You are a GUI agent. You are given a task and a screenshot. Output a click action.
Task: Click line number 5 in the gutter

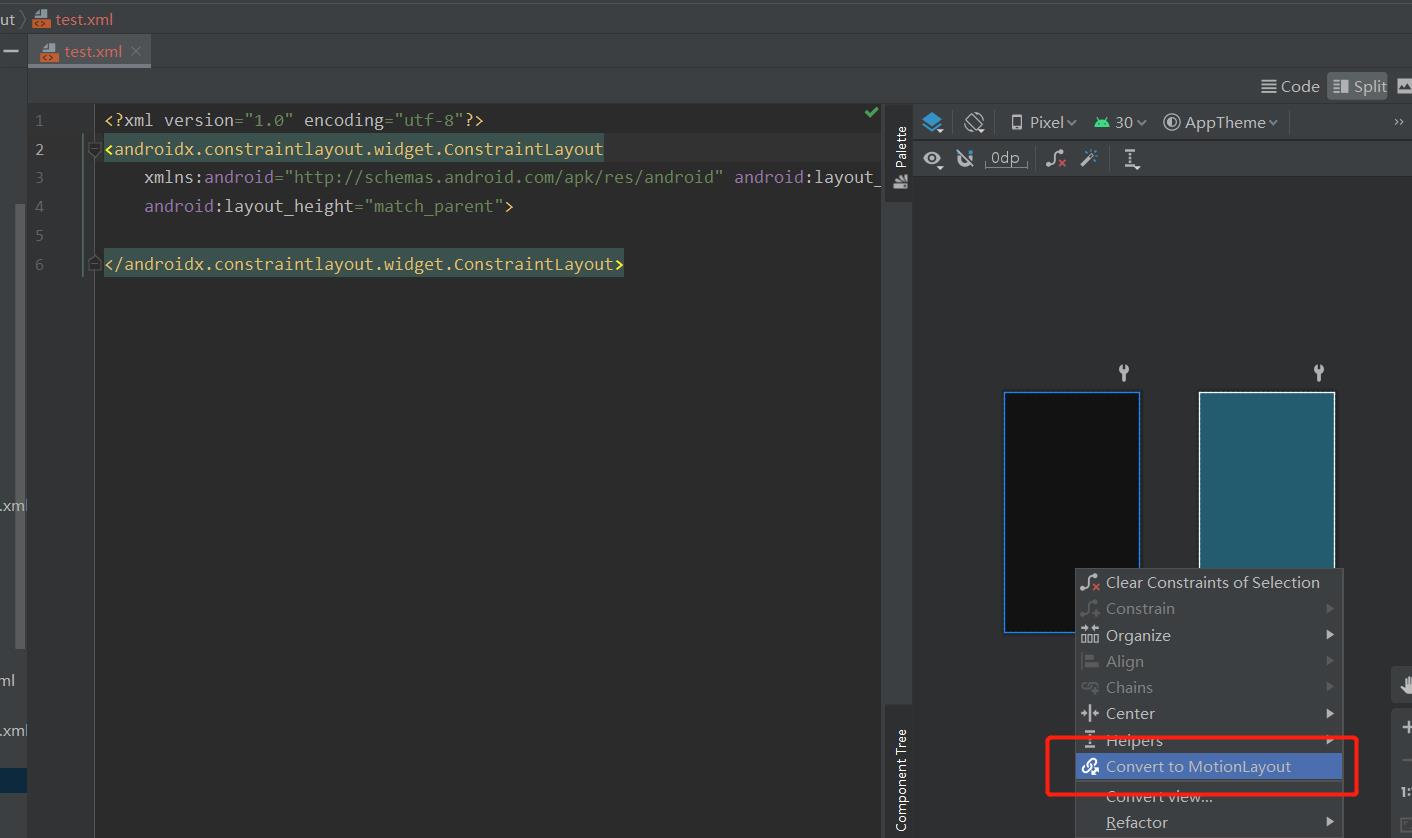coord(39,235)
